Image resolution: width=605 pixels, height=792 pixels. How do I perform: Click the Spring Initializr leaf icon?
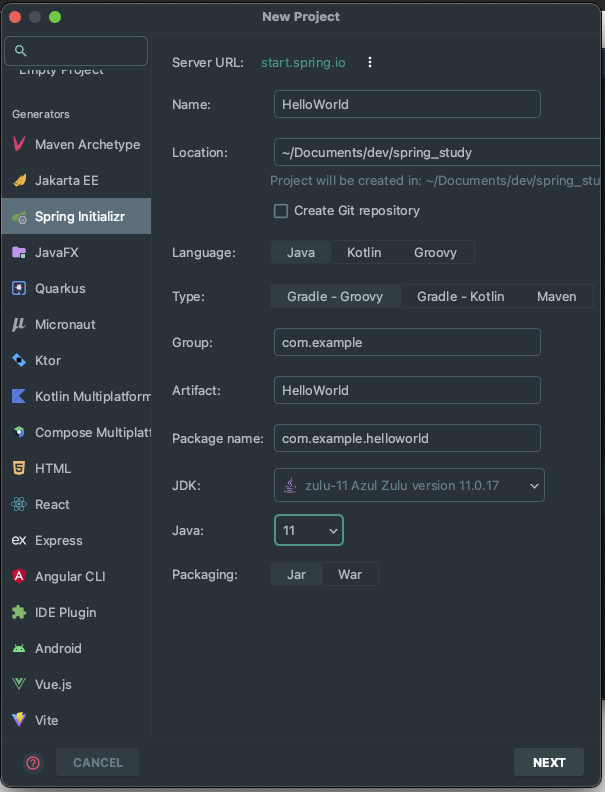click(x=19, y=217)
